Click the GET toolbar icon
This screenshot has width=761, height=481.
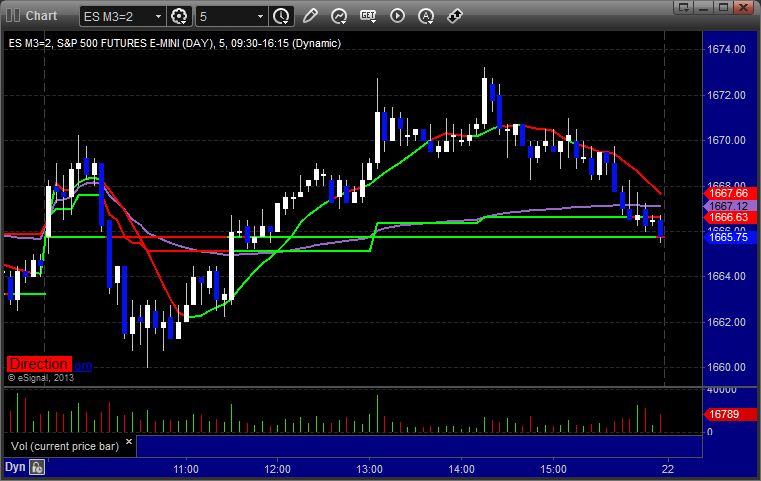[x=368, y=16]
